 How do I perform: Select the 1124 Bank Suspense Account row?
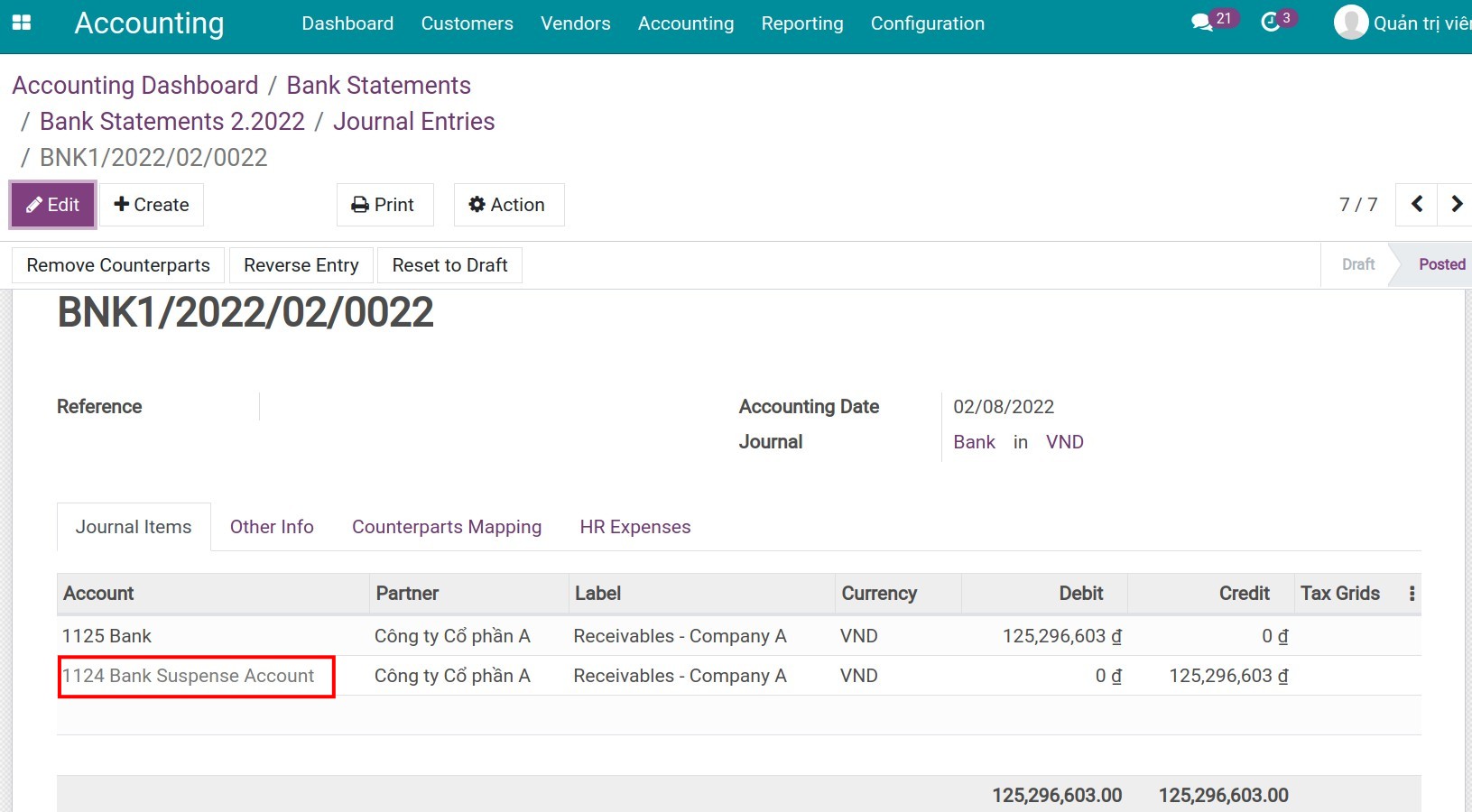pos(189,676)
